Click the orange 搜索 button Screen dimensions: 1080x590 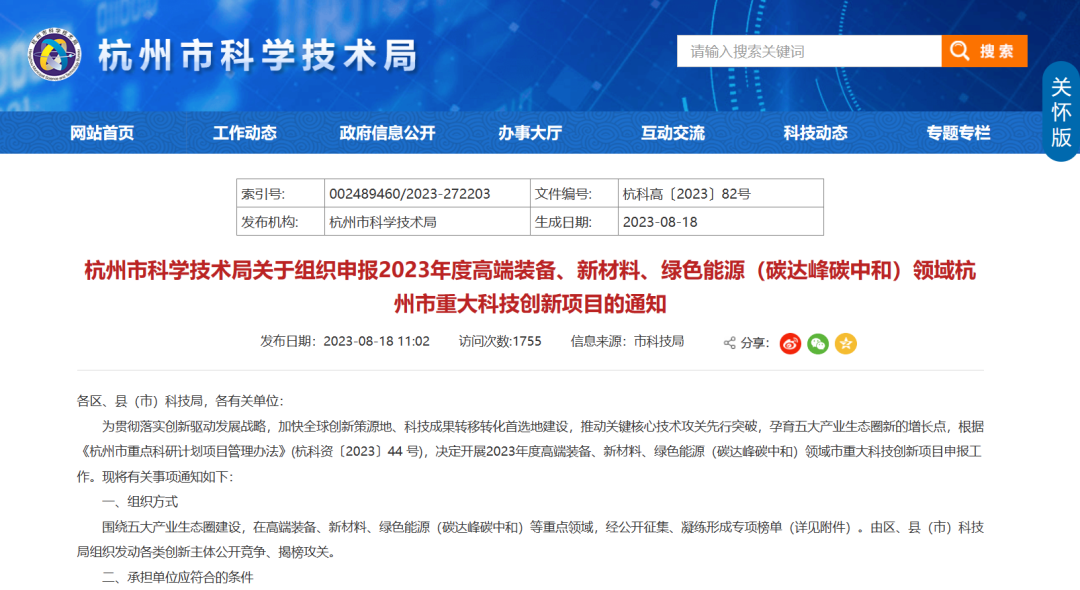point(984,51)
